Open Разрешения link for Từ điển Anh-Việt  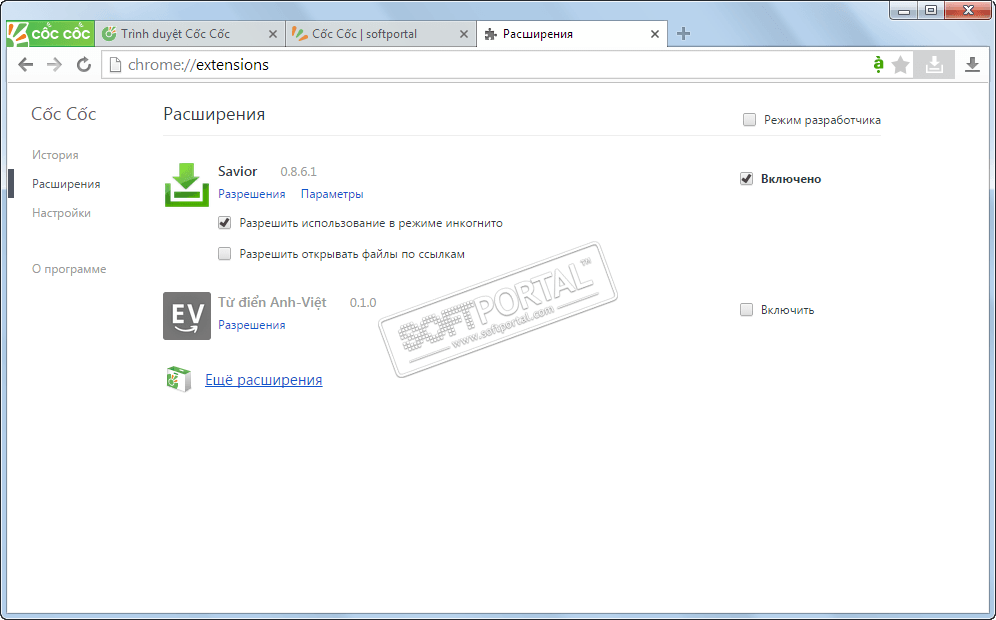252,325
